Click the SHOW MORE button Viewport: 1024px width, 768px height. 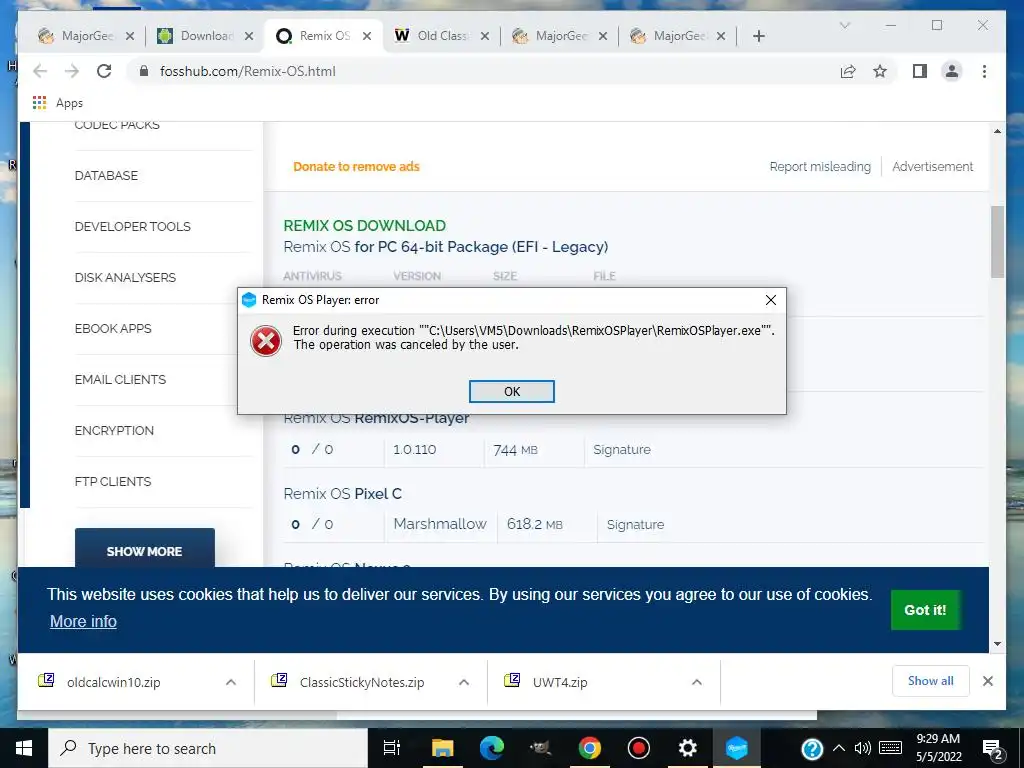pyautogui.click(x=144, y=548)
